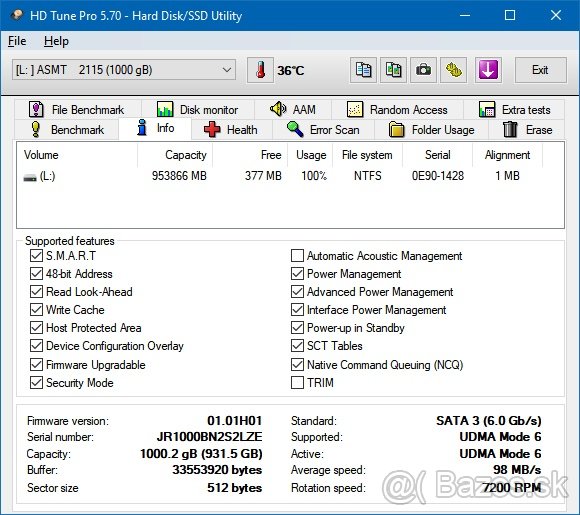Toggle the Power-up in Standby checkbox

[297, 328]
